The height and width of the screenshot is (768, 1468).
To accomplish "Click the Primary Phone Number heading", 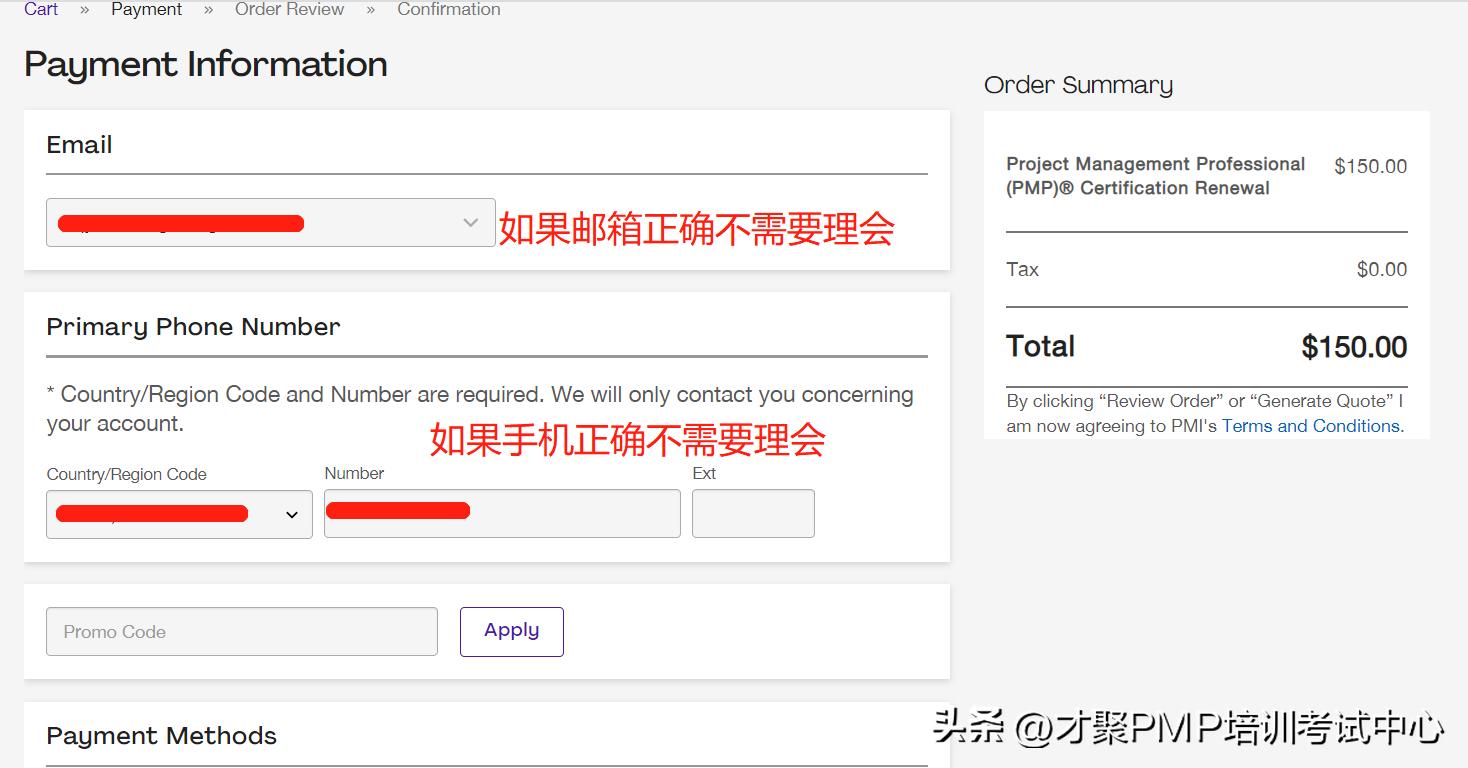I will [x=193, y=326].
